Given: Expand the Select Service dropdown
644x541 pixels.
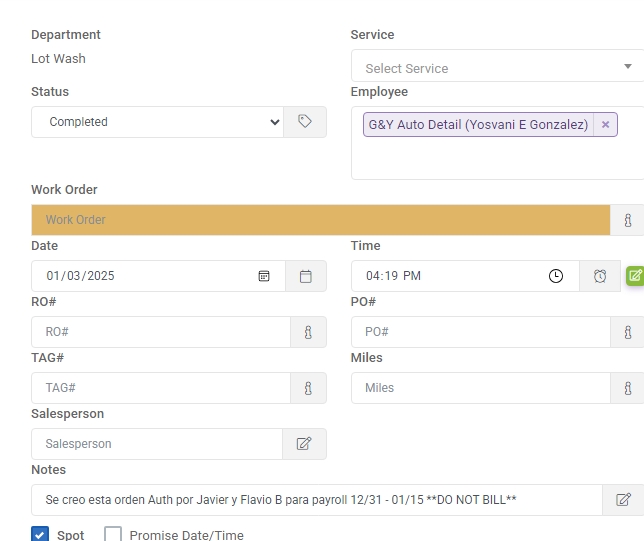Looking at the screenshot, I should tap(497, 68).
